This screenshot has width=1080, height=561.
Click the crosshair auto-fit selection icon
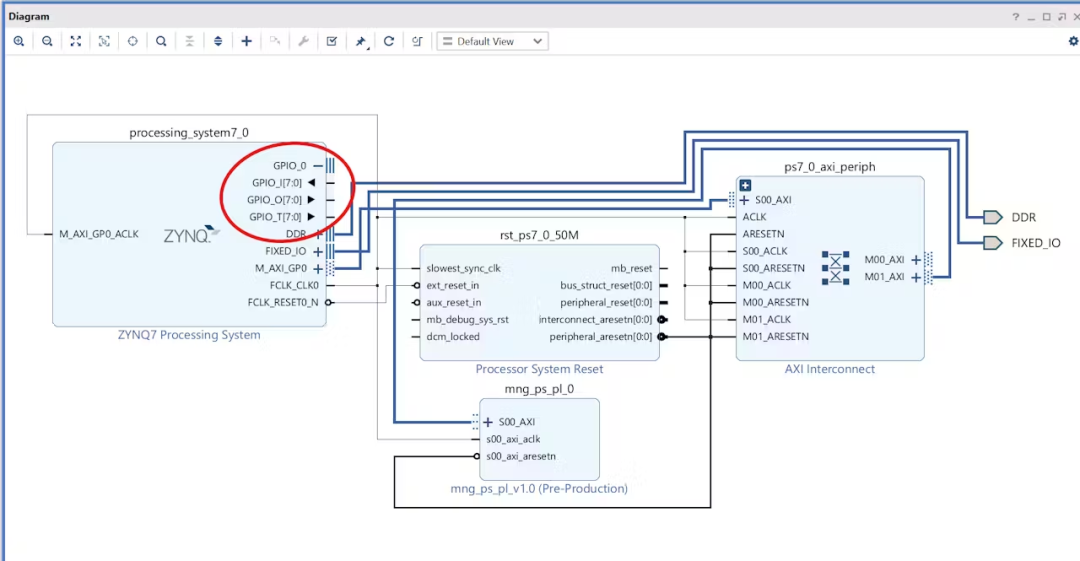(x=132, y=41)
